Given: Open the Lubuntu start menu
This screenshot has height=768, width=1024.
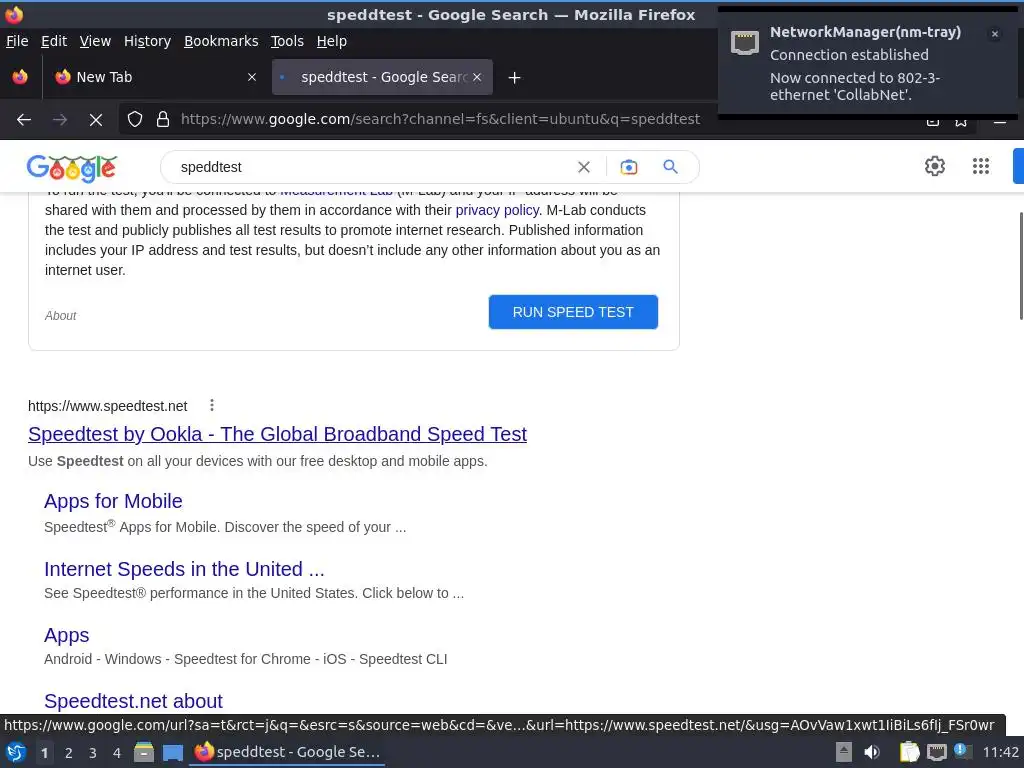Looking at the screenshot, I should 15,752.
